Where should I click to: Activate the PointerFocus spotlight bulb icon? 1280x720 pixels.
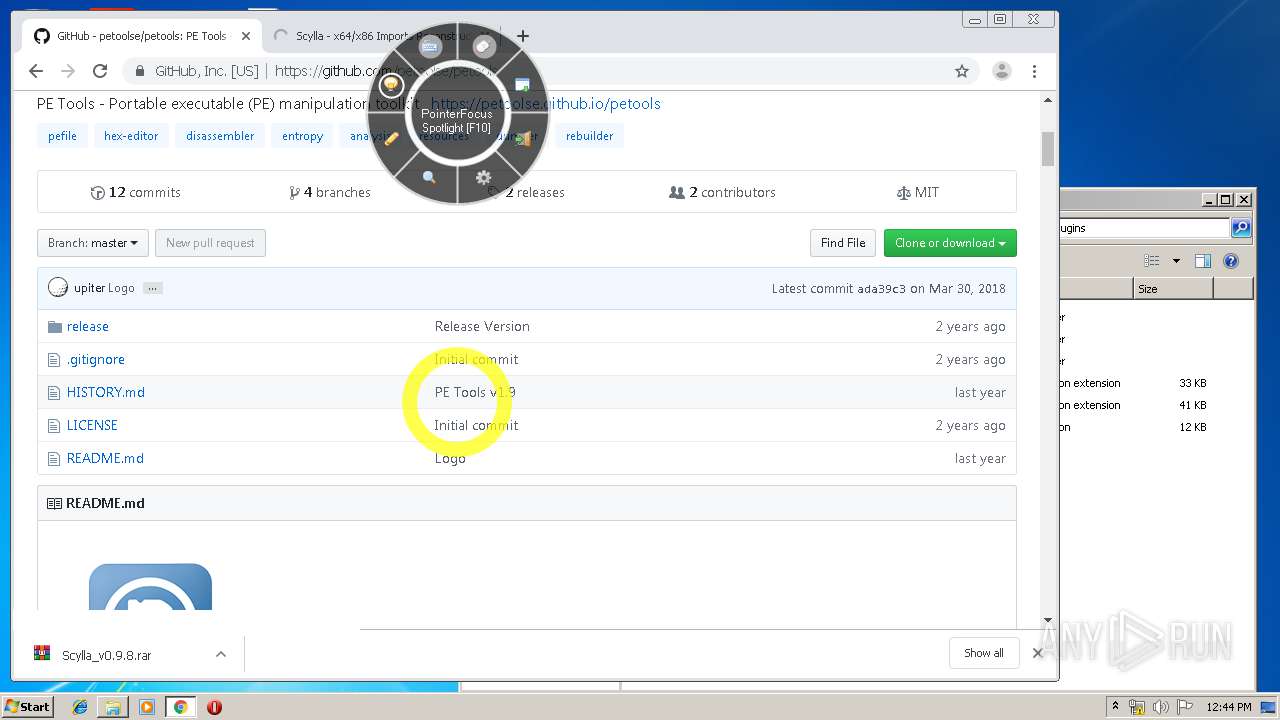(391, 85)
